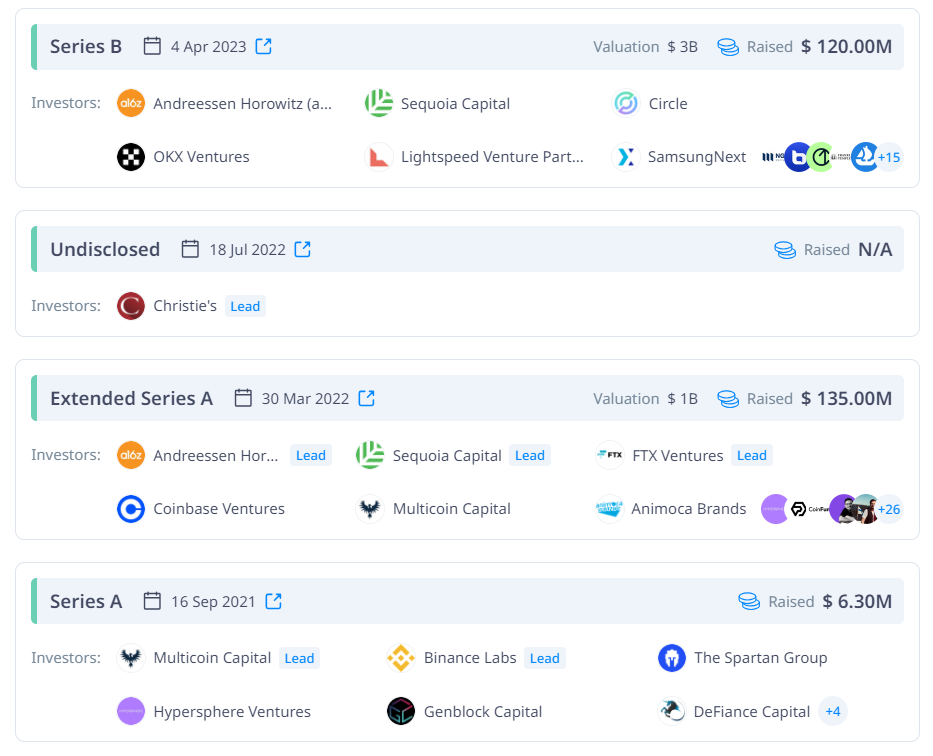The image size is (933, 756).
Task: Click the Extended Series A round title
Action: [x=132, y=398]
